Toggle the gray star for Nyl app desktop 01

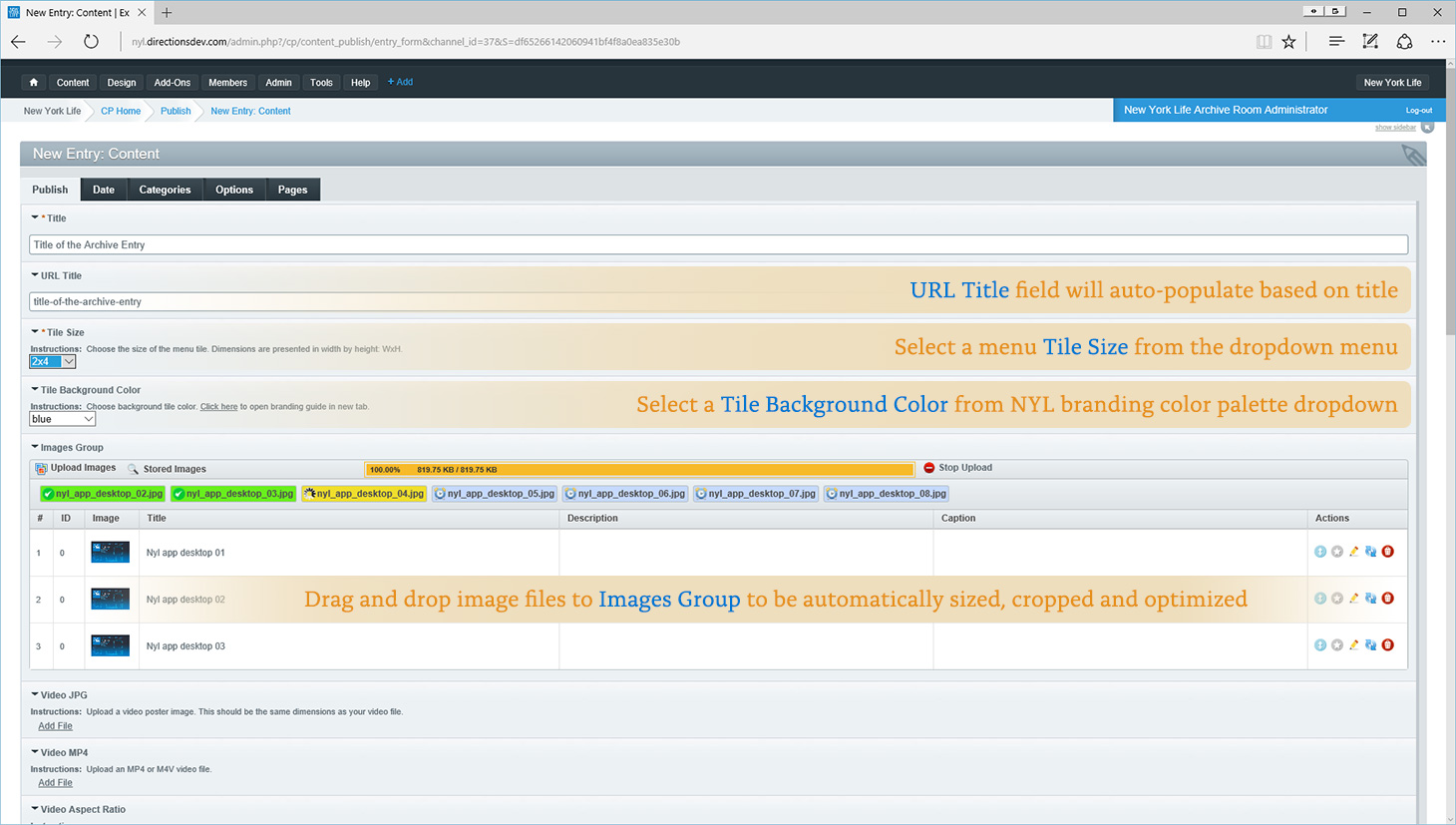(1337, 552)
